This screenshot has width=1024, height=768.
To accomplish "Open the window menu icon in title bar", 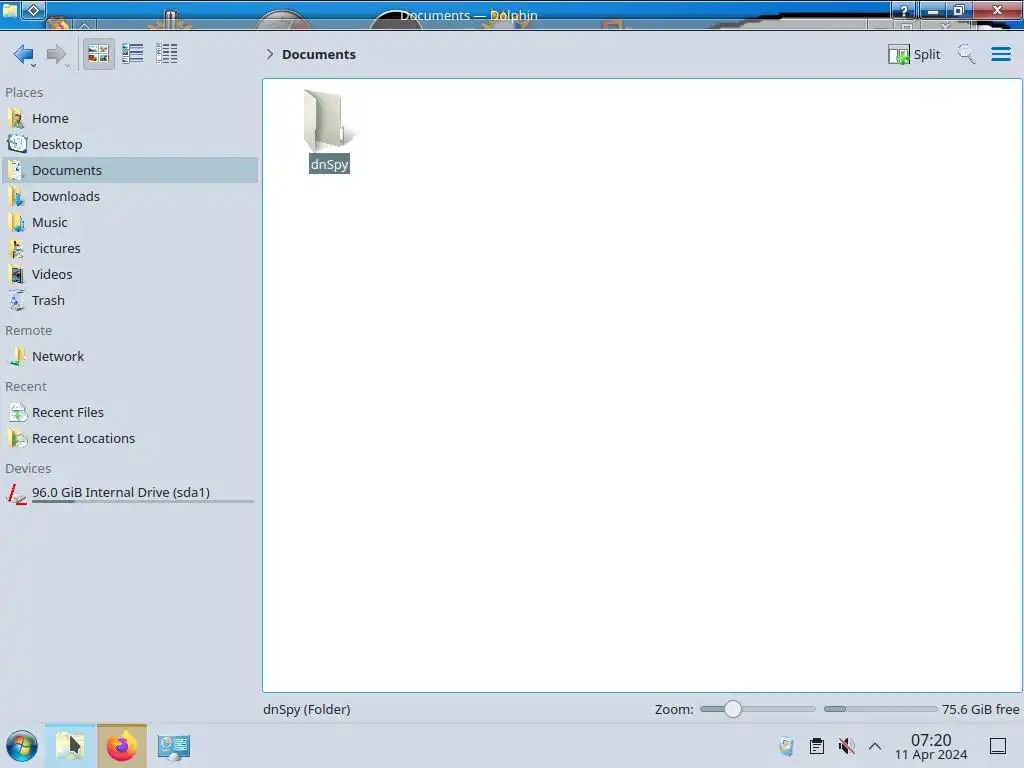I will tap(10, 10).
